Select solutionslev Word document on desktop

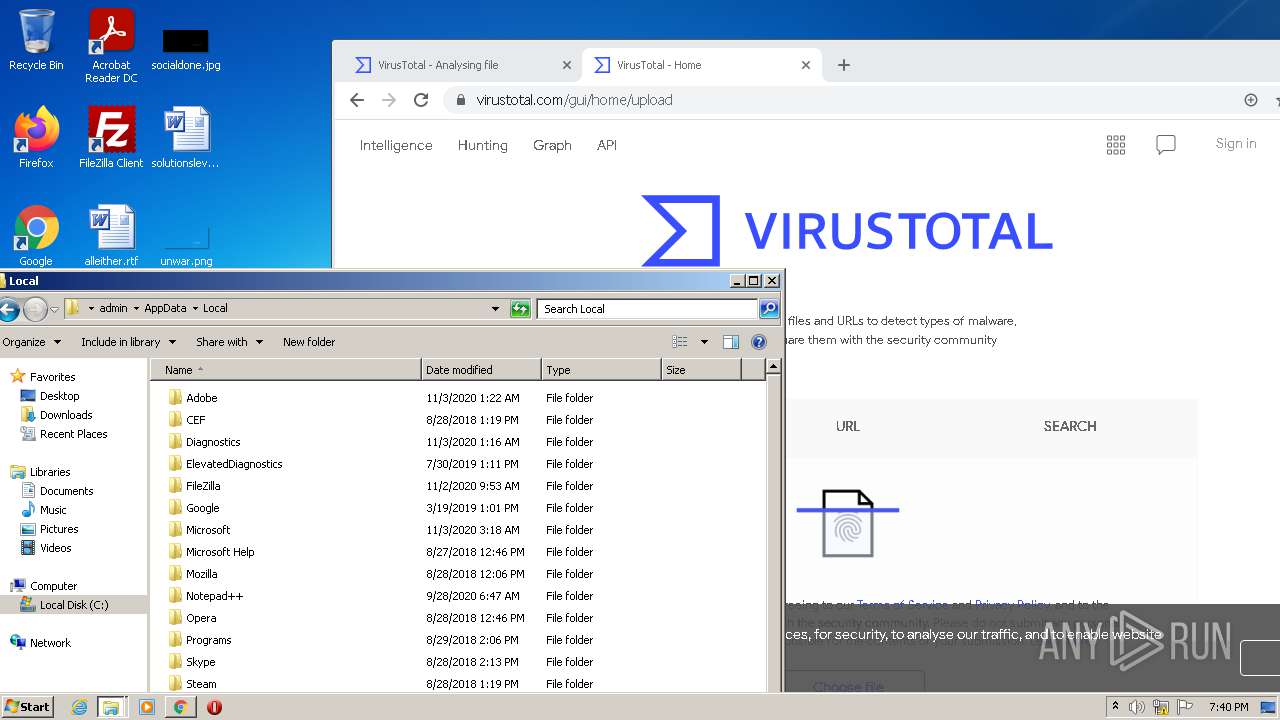coord(186,138)
